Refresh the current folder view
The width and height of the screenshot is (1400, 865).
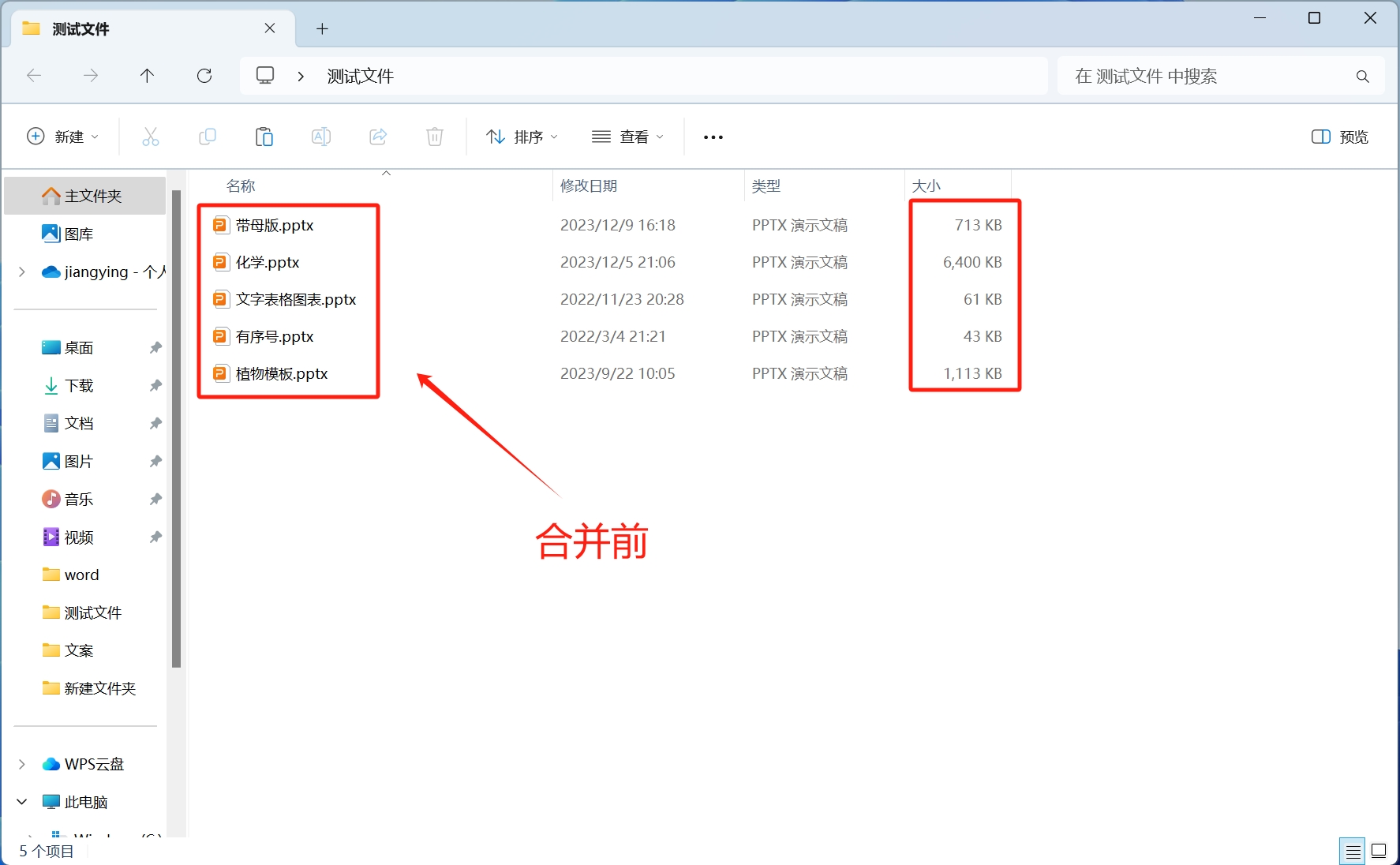[x=204, y=76]
